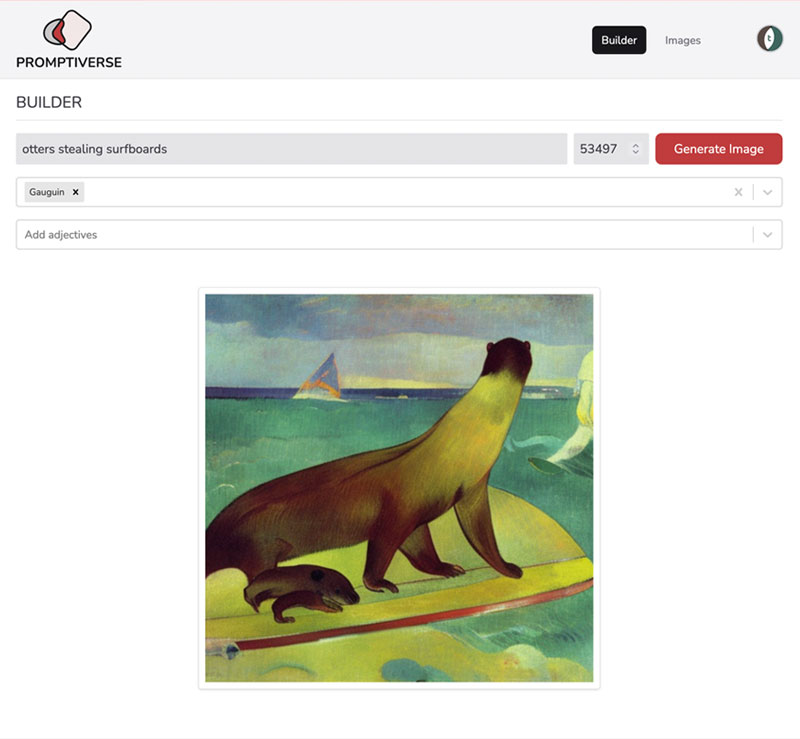Expand the Add adjectives dropdown
The height and width of the screenshot is (739, 800).
click(x=767, y=235)
